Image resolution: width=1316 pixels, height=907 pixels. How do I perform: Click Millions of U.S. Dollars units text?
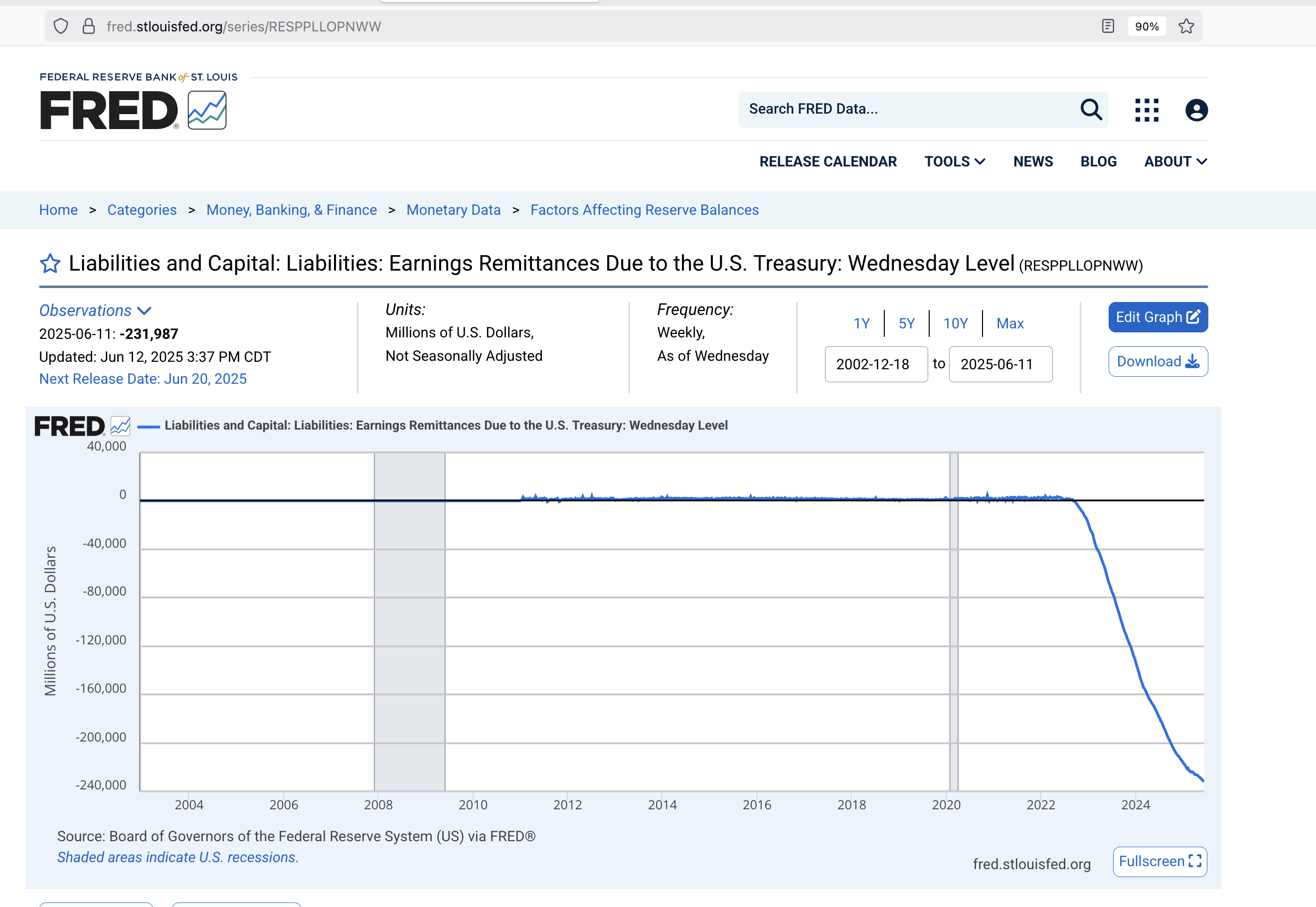(459, 332)
